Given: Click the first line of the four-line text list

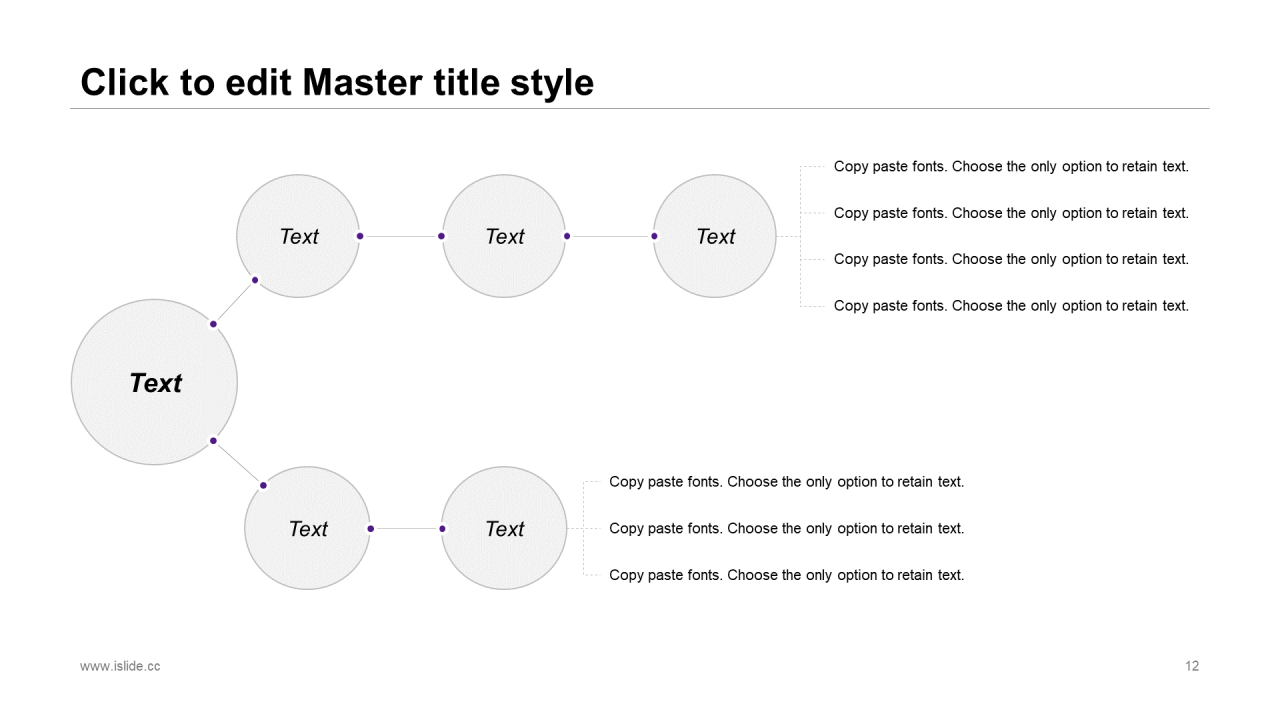Looking at the screenshot, I should (x=1011, y=167).
